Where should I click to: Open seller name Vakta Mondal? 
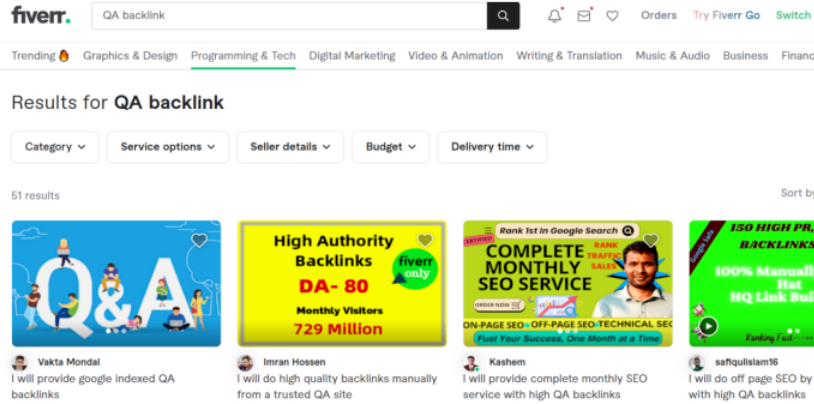point(69,362)
